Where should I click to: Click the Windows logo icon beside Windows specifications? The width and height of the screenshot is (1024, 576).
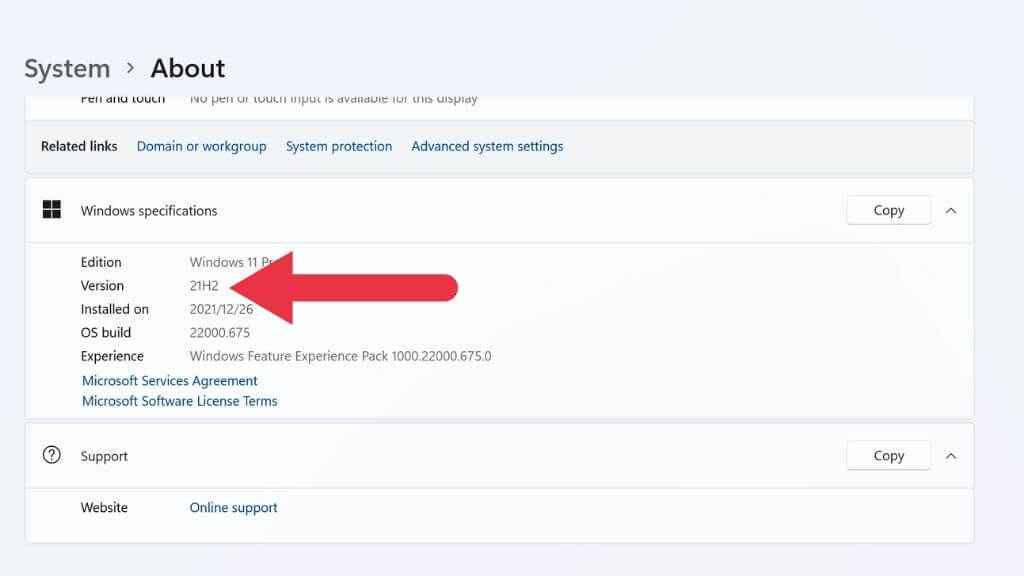click(52, 210)
